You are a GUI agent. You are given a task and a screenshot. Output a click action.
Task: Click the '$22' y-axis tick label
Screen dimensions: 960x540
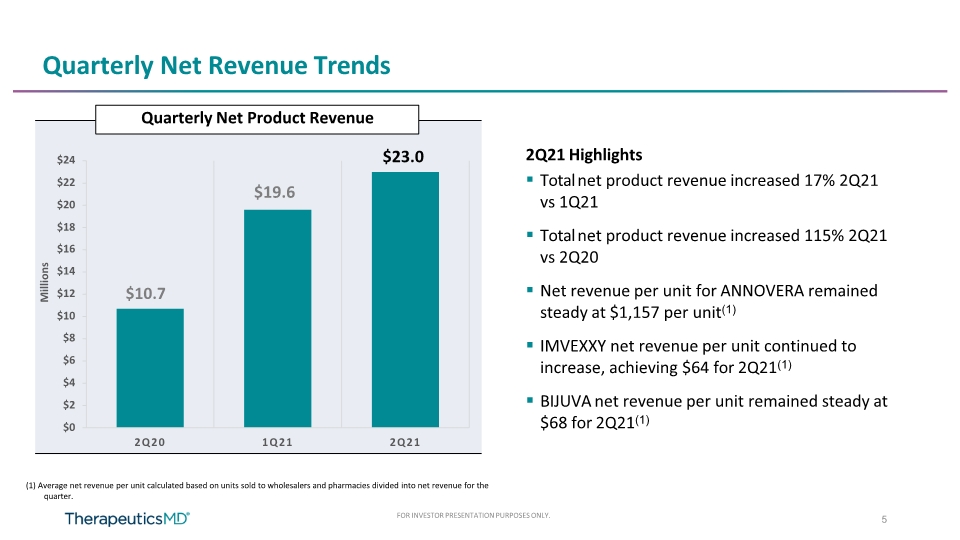coord(66,182)
